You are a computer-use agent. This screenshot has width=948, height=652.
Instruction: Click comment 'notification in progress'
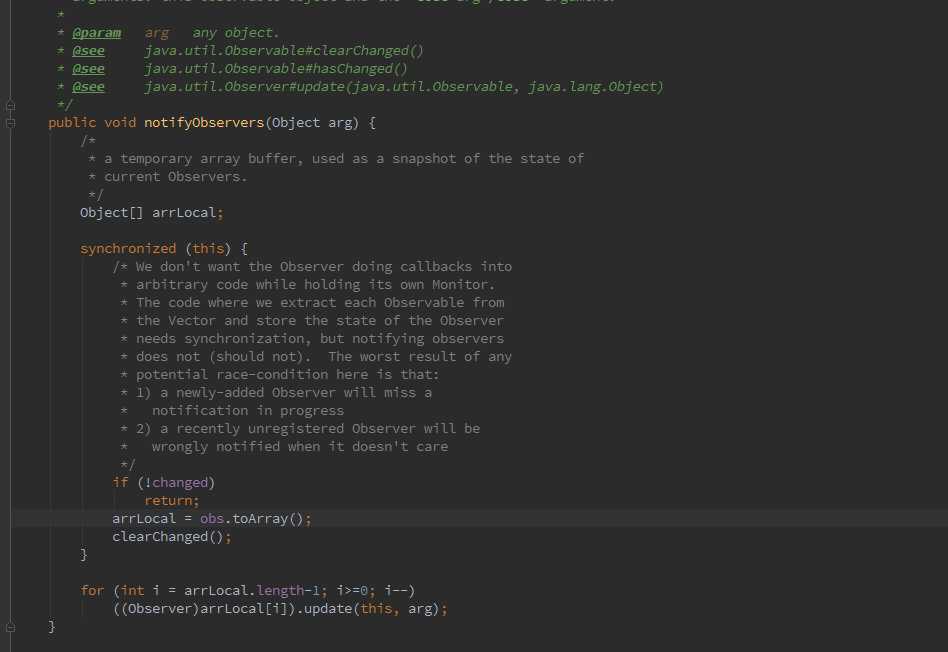click(x=247, y=411)
